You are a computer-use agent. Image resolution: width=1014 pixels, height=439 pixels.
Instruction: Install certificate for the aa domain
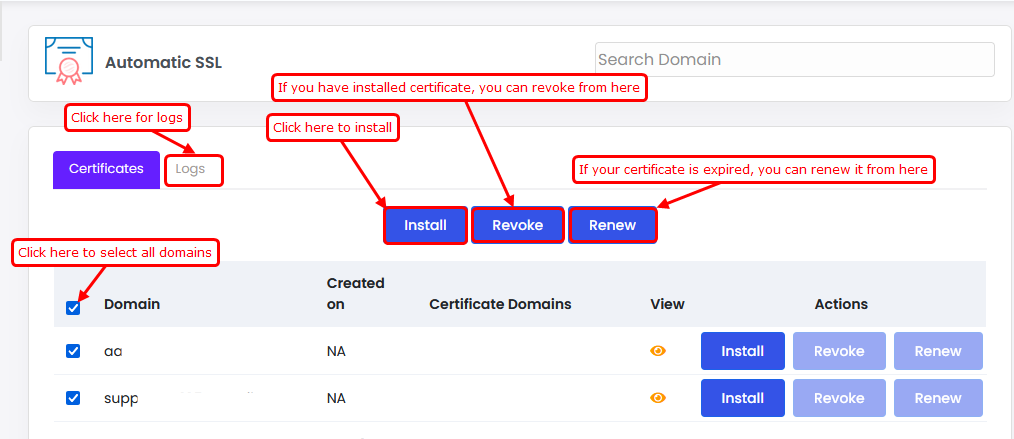click(x=742, y=351)
